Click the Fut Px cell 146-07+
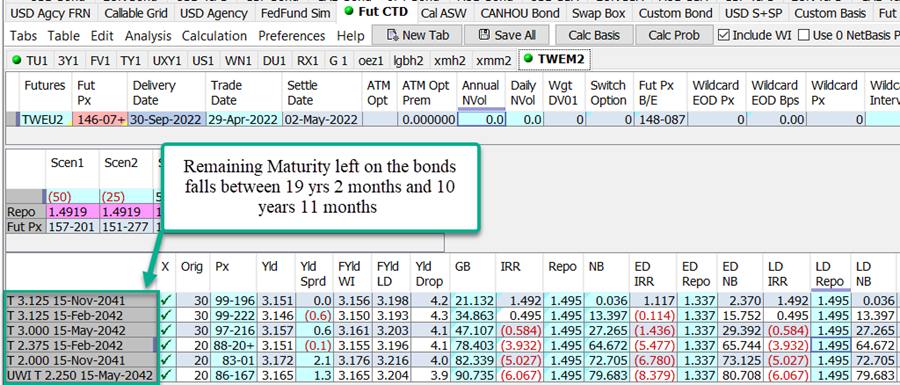This screenshot has width=900, height=385. [100, 120]
